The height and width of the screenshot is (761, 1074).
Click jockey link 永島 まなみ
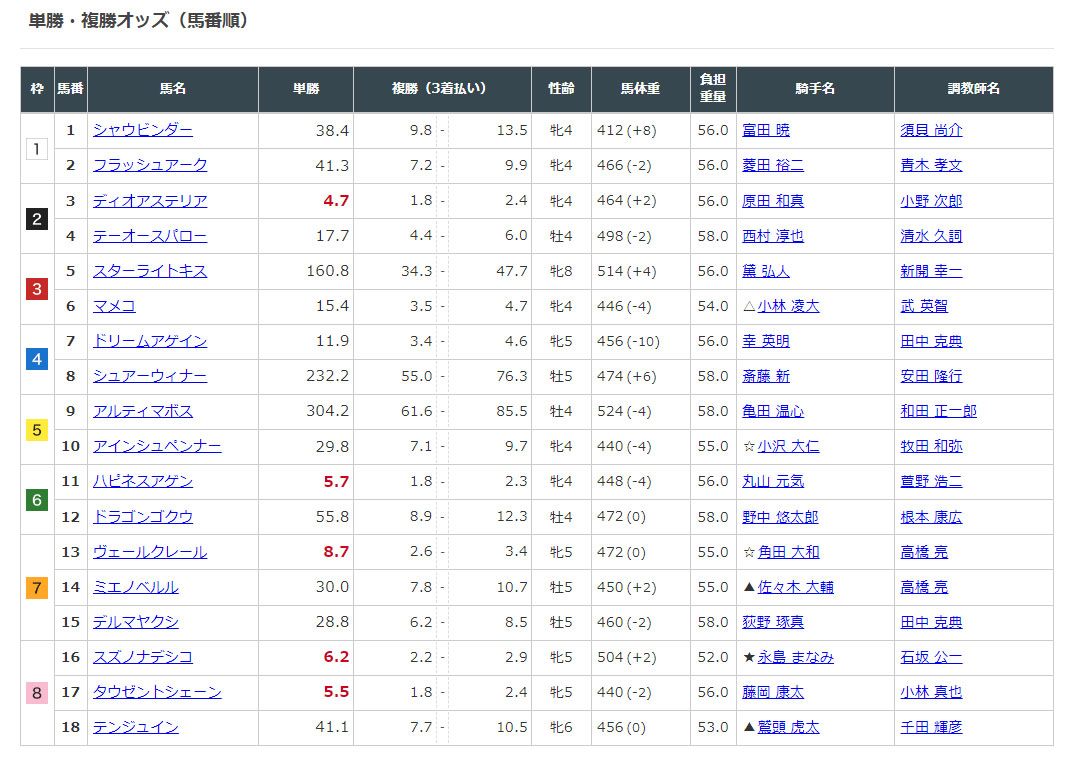(x=795, y=657)
